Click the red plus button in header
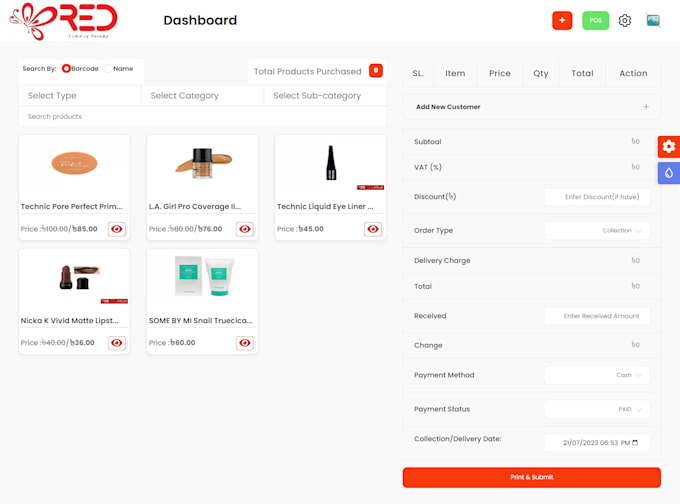This screenshot has height=504, width=680. point(562,20)
